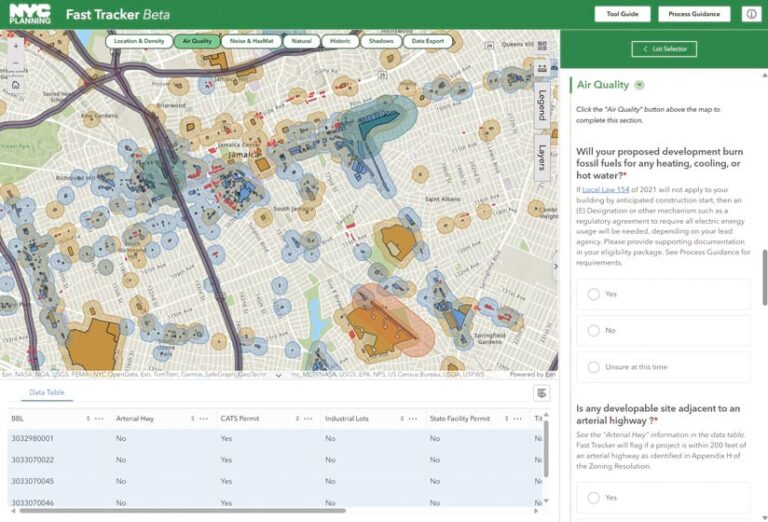Open the Legend side tab

click(542, 105)
